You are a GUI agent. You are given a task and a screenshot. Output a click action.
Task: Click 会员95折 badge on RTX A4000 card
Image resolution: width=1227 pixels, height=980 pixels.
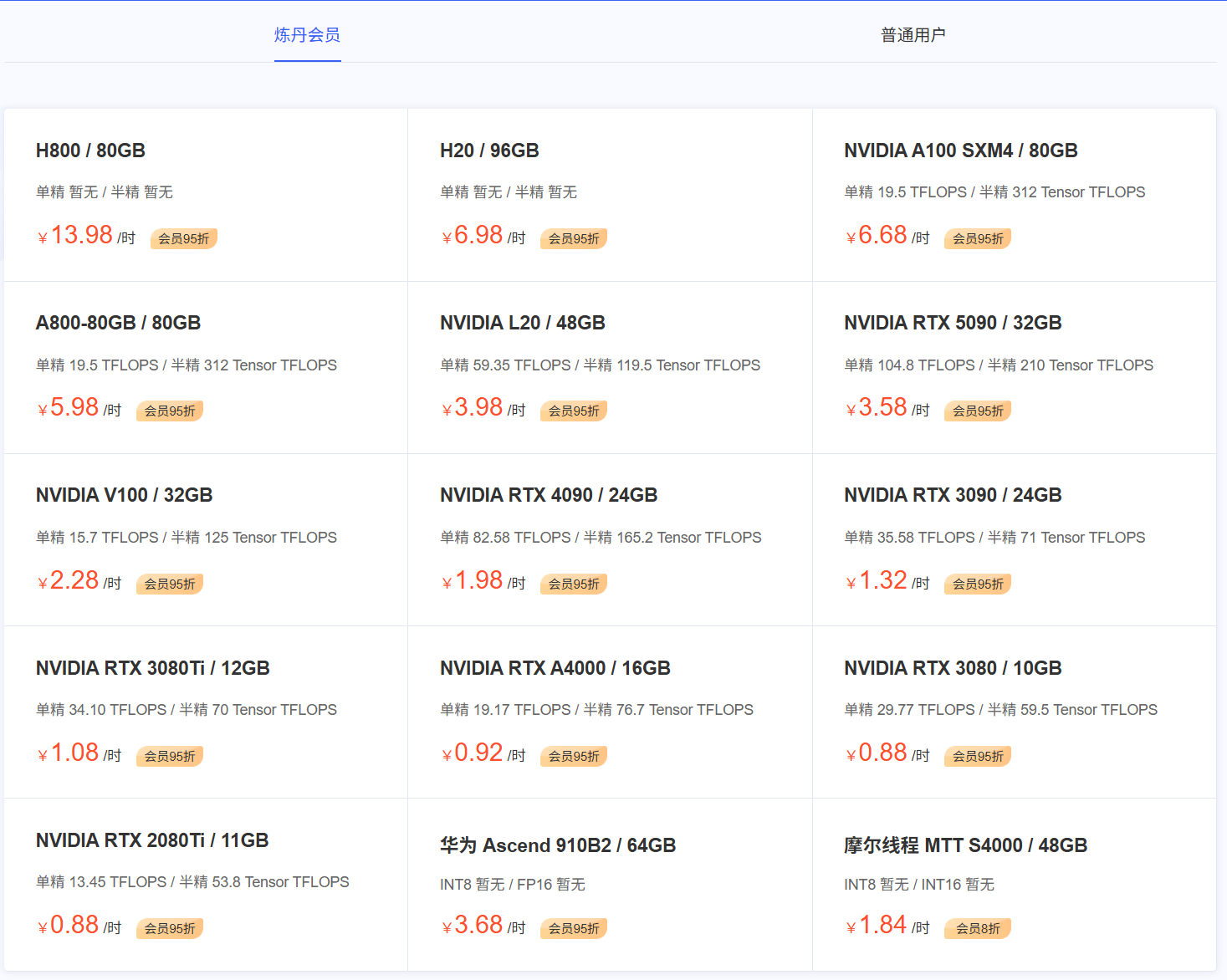(x=574, y=756)
